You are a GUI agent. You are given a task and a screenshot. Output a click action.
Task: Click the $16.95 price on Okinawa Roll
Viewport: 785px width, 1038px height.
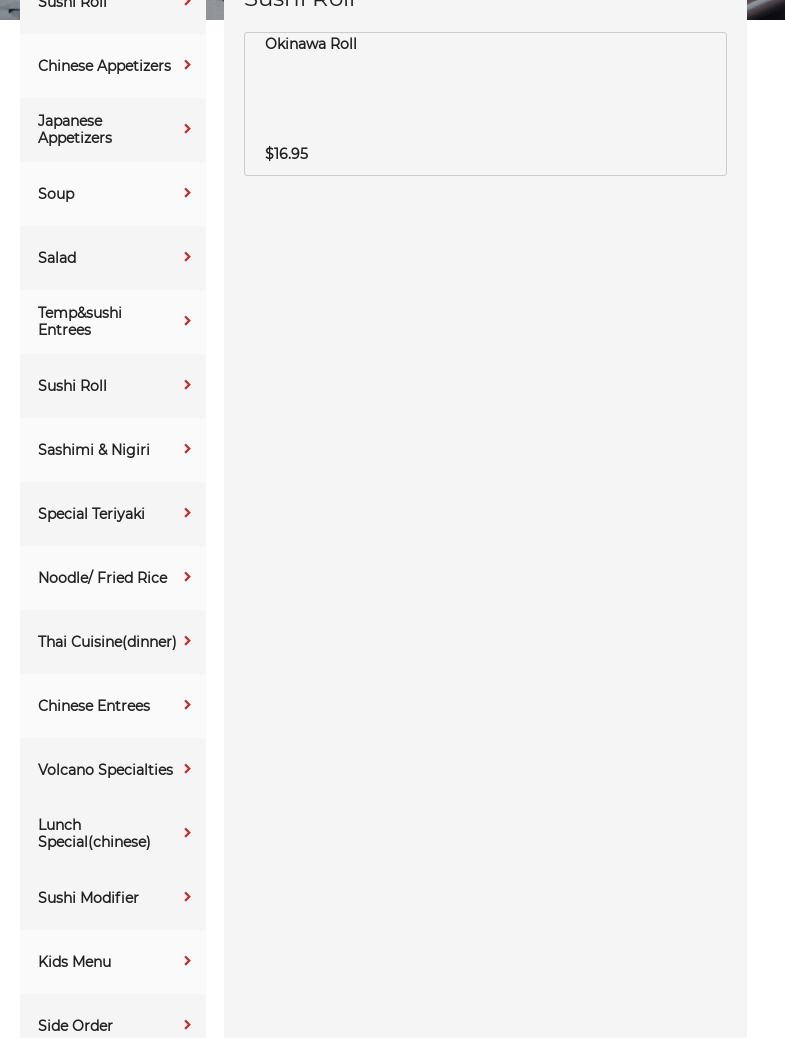(287, 154)
